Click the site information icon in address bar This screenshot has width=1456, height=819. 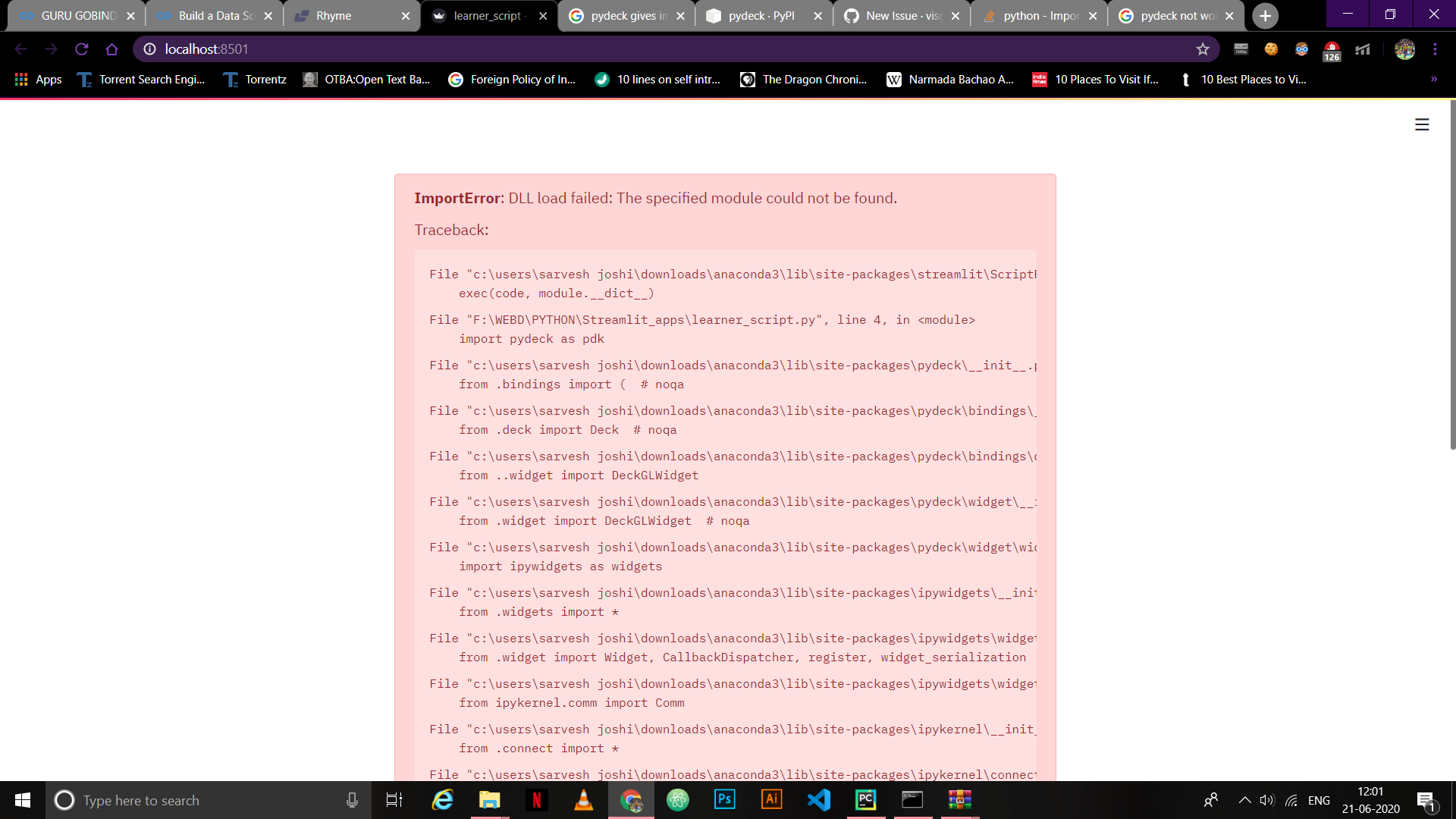150,49
